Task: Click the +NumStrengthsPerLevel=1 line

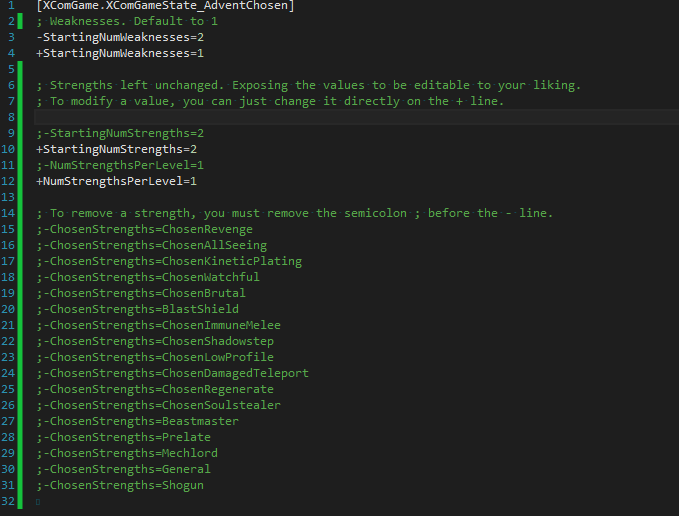Action: pos(116,181)
